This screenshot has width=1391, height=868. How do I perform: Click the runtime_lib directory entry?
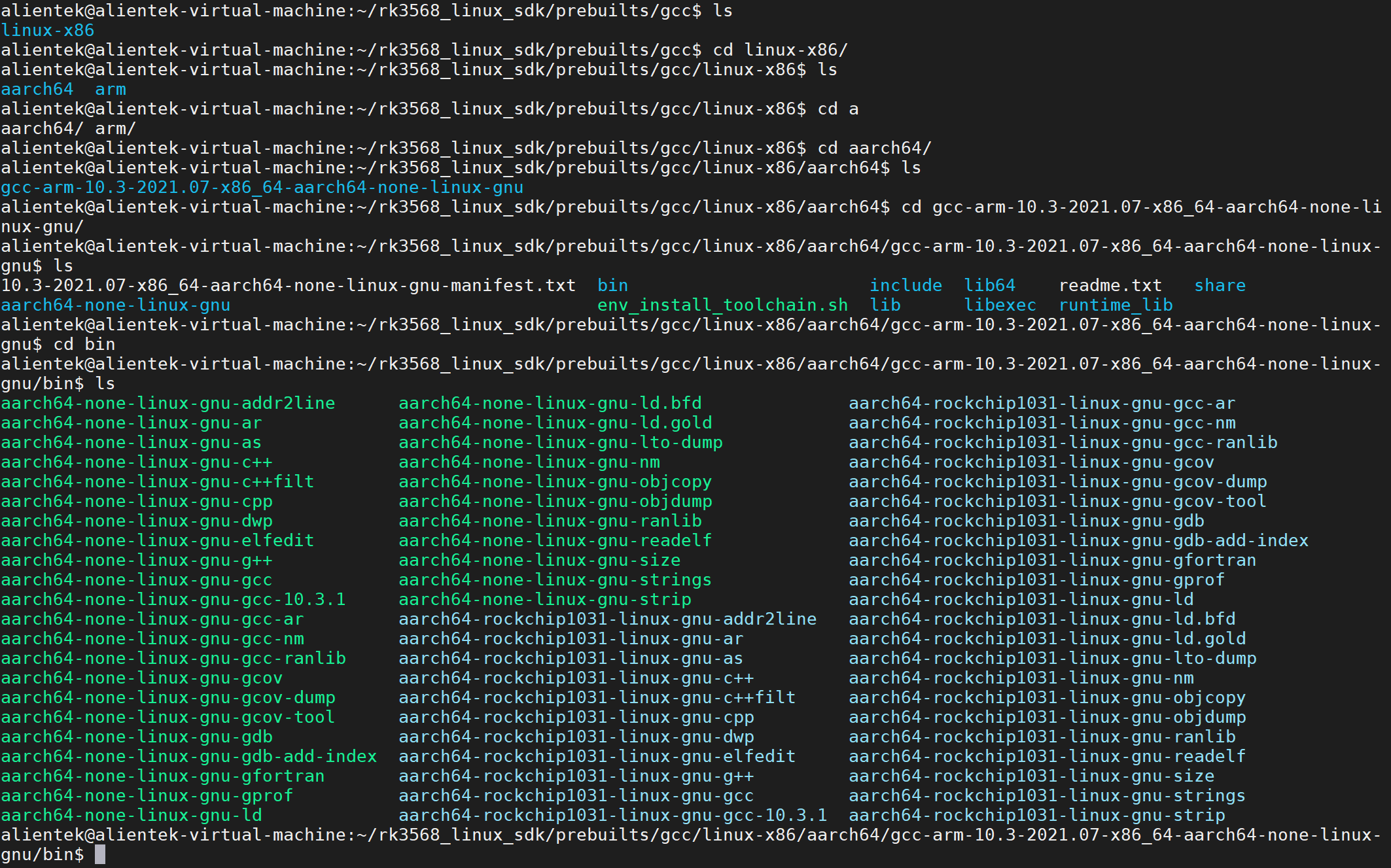[x=1115, y=305]
